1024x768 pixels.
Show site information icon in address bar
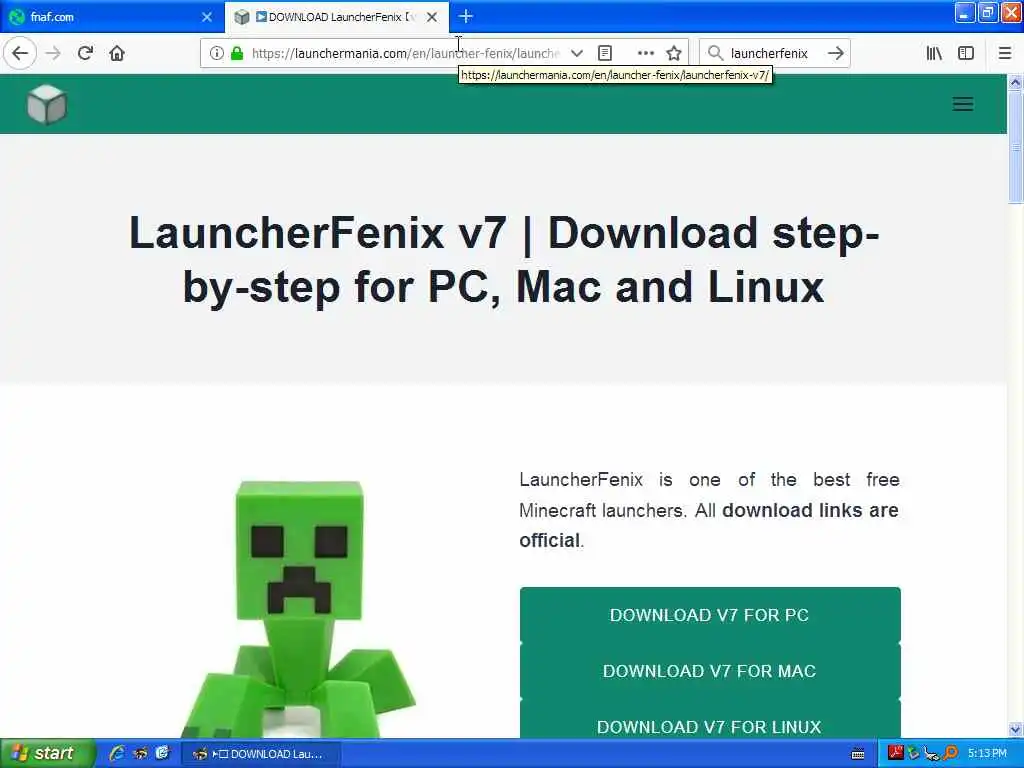[216, 53]
